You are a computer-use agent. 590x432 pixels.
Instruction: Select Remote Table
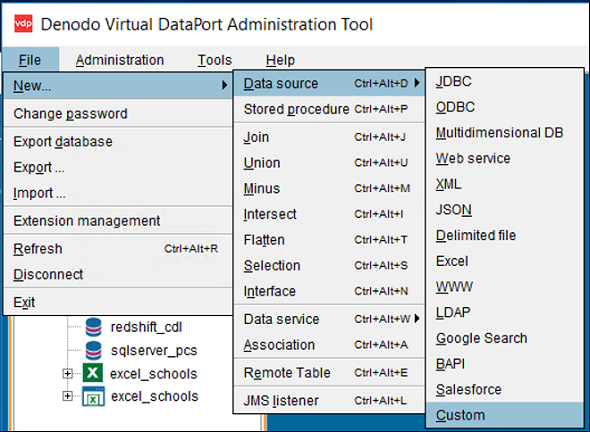[329, 373]
